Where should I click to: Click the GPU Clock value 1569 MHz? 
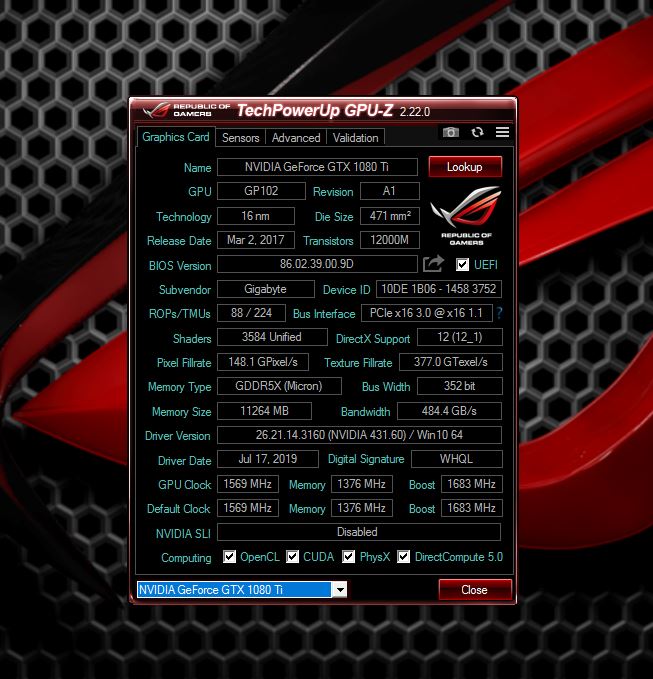[x=248, y=484]
